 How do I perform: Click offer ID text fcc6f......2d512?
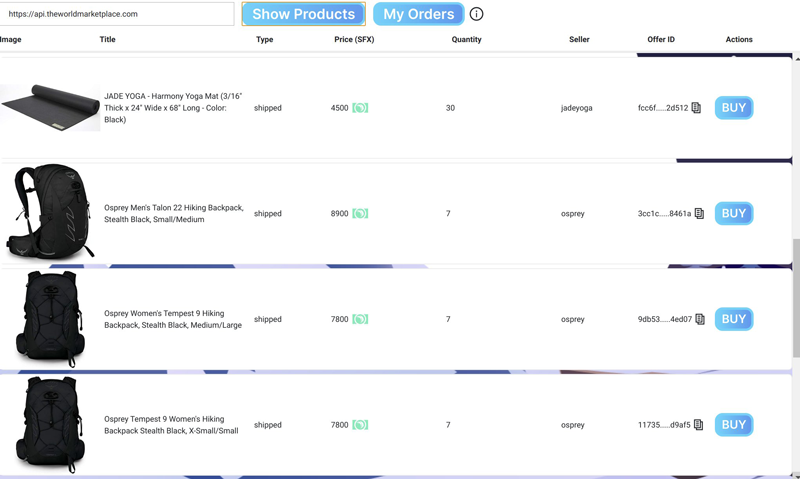pyautogui.click(x=663, y=108)
